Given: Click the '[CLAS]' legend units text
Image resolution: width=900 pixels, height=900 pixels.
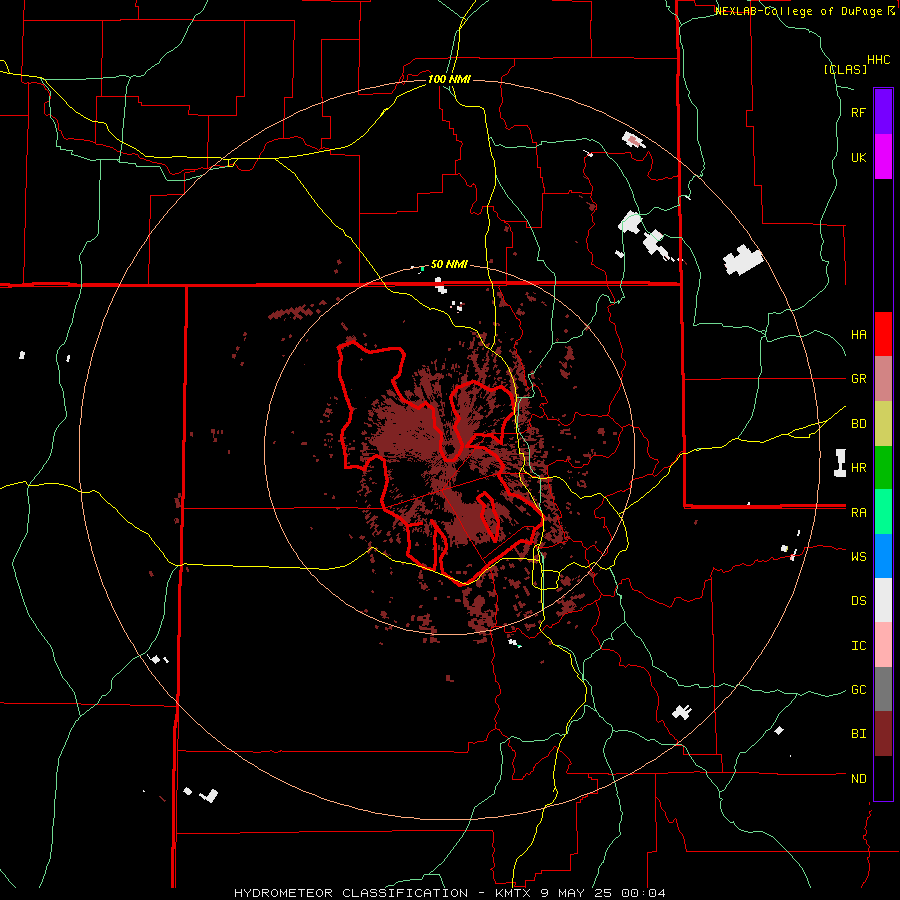Looking at the screenshot, I should pos(845,69).
